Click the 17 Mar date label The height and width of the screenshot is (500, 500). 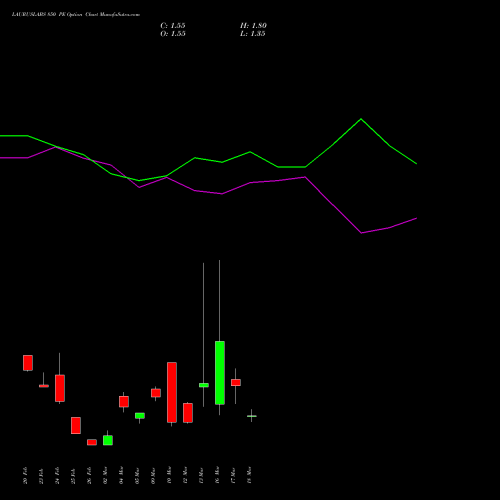[x=233, y=475]
